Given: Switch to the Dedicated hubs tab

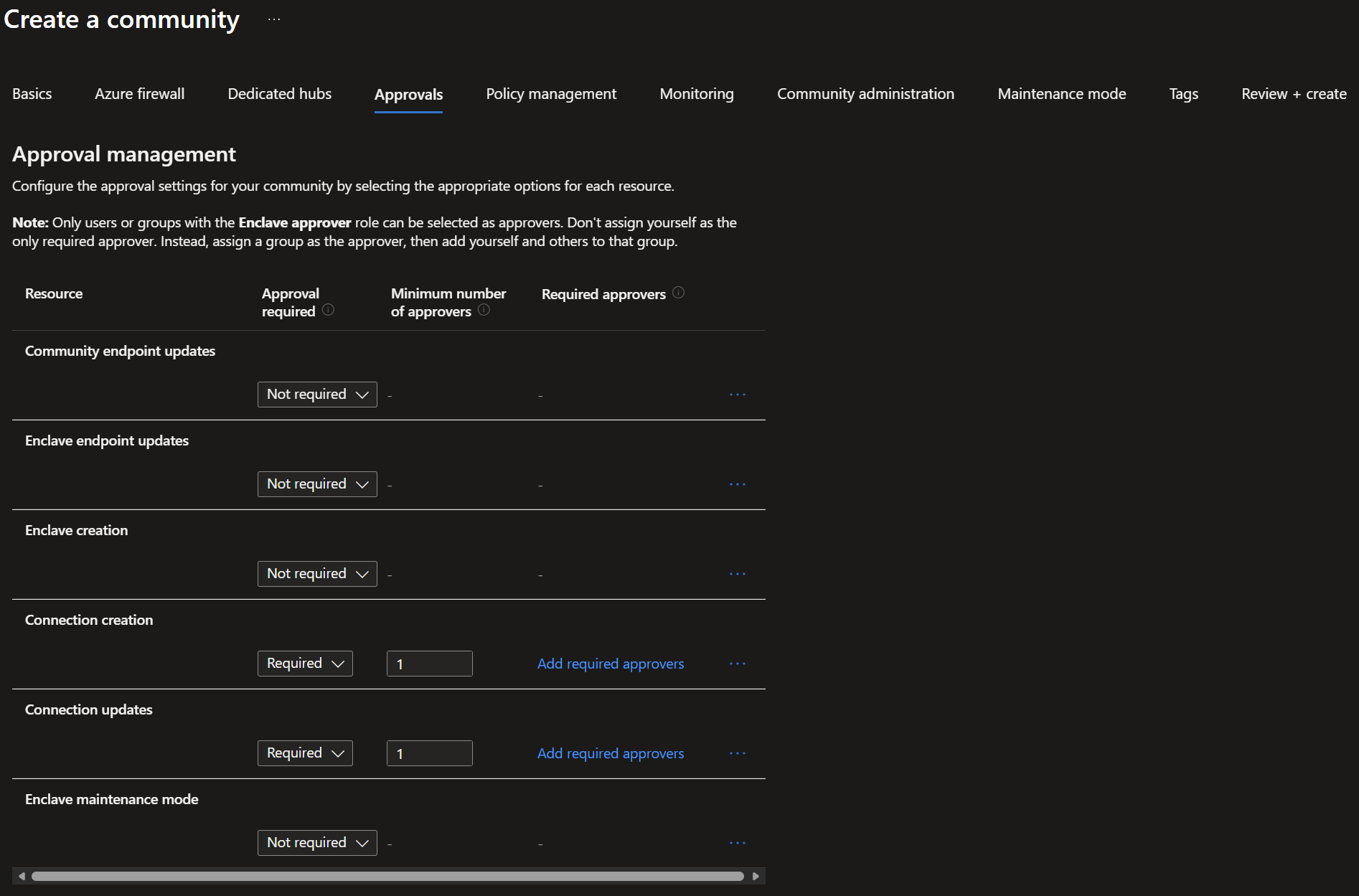Looking at the screenshot, I should (280, 94).
